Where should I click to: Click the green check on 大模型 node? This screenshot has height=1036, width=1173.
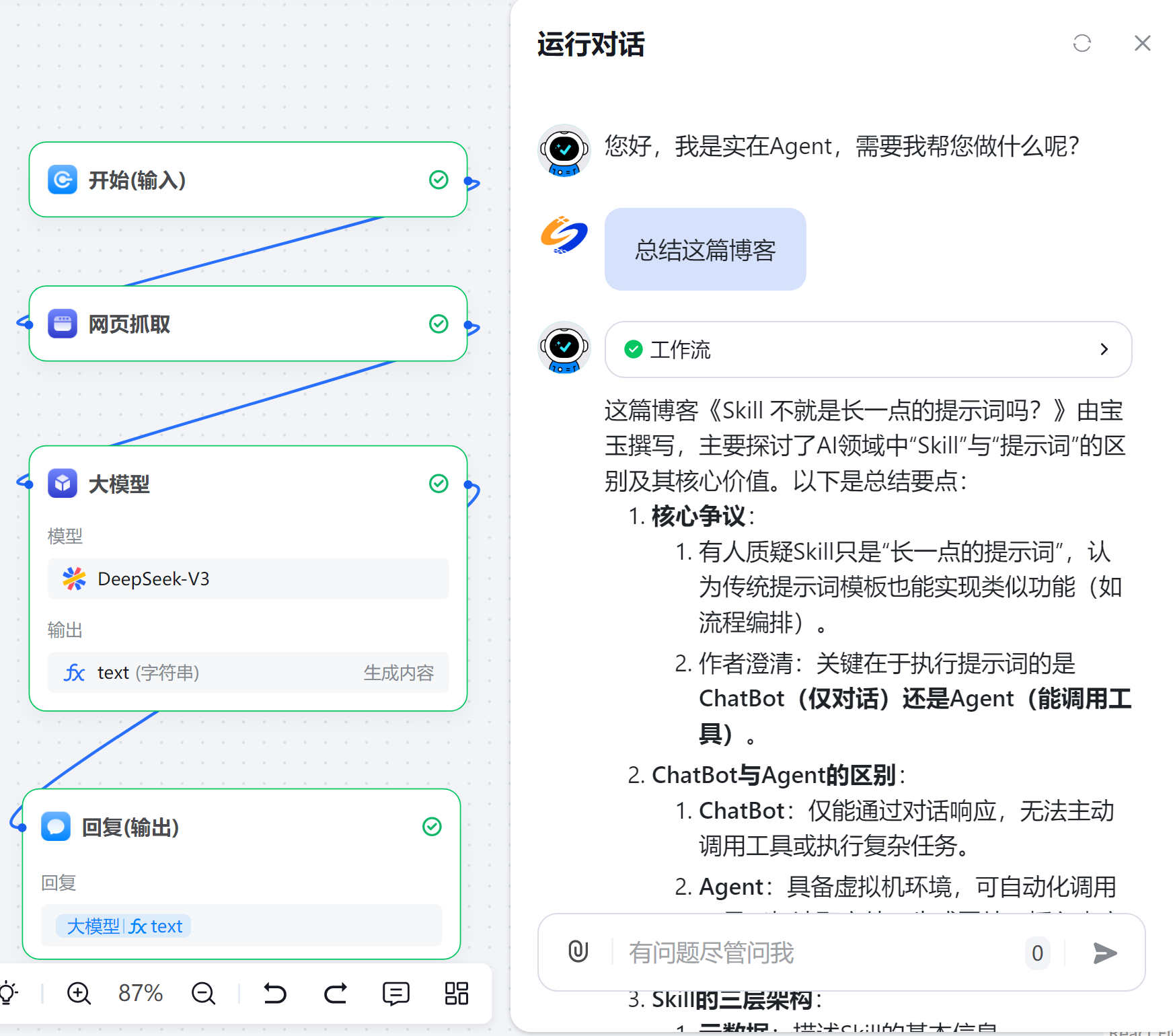tap(439, 483)
